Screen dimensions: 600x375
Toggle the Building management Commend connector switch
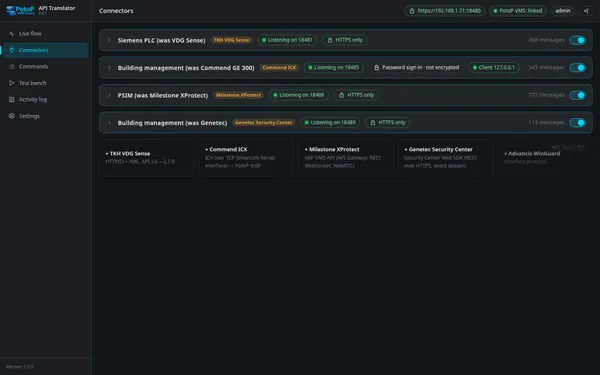point(577,68)
